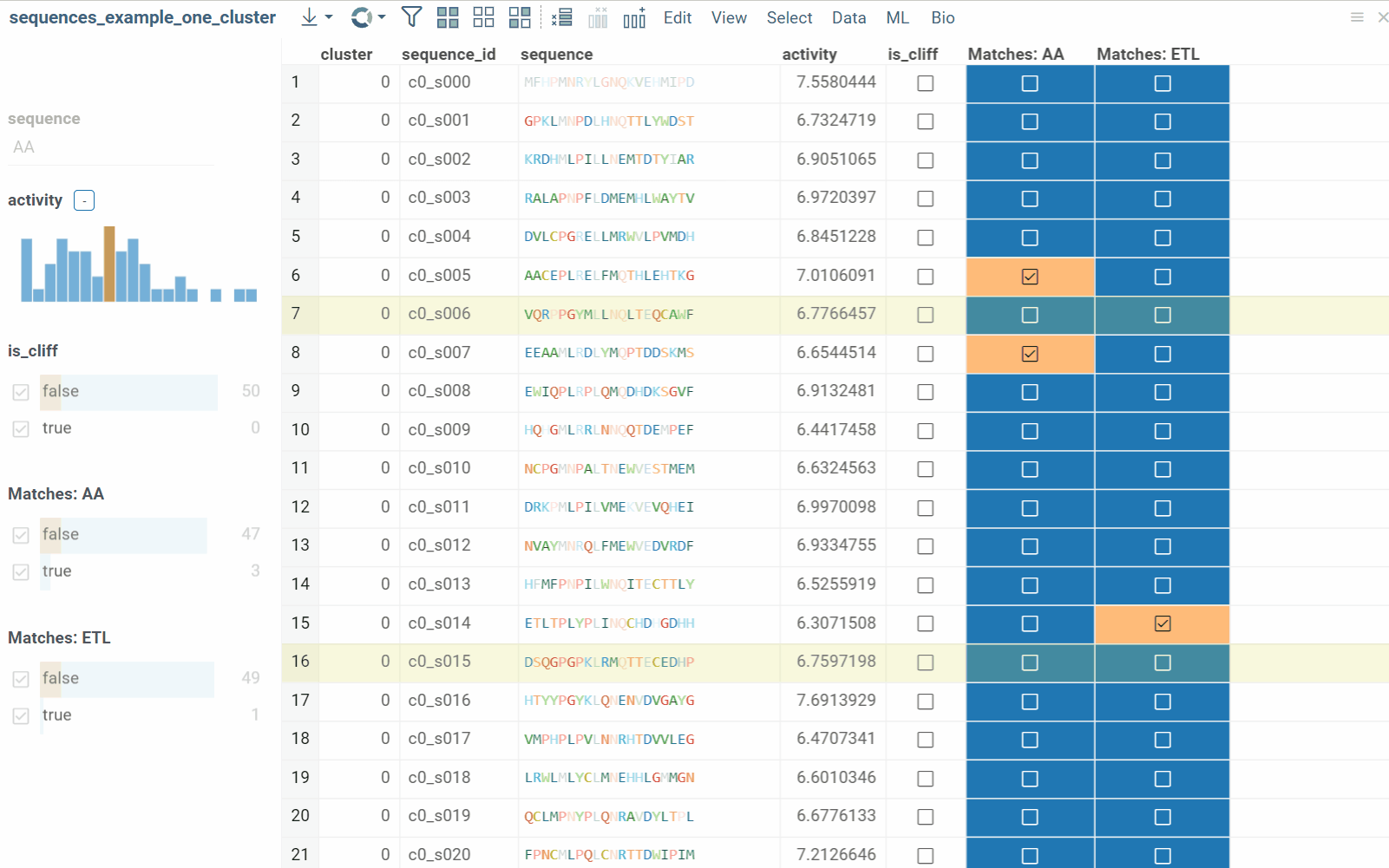The height and width of the screenshot is (868, 1389).
Task: Check the Matches: AA box for c0_s000
Action: point(1029,83)
